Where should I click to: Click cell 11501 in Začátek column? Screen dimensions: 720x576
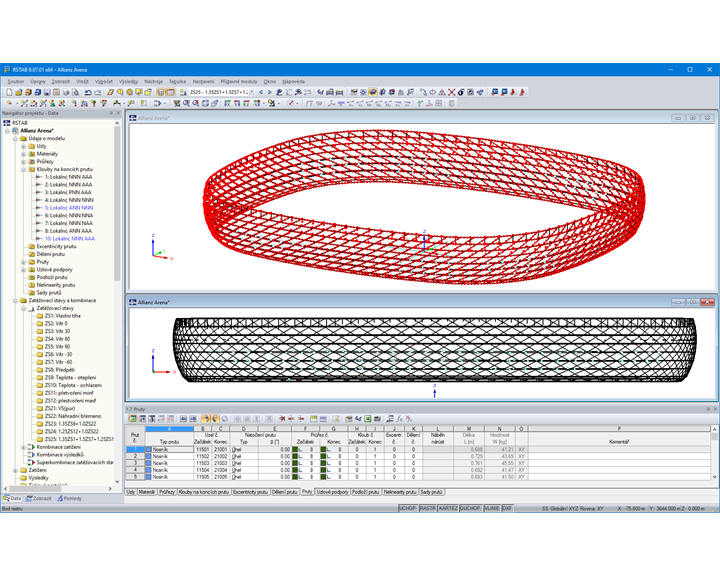[x=202, y=450]
